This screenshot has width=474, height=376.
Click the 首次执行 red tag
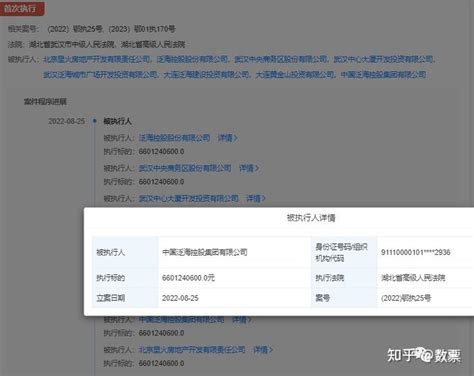pos(22,8)
